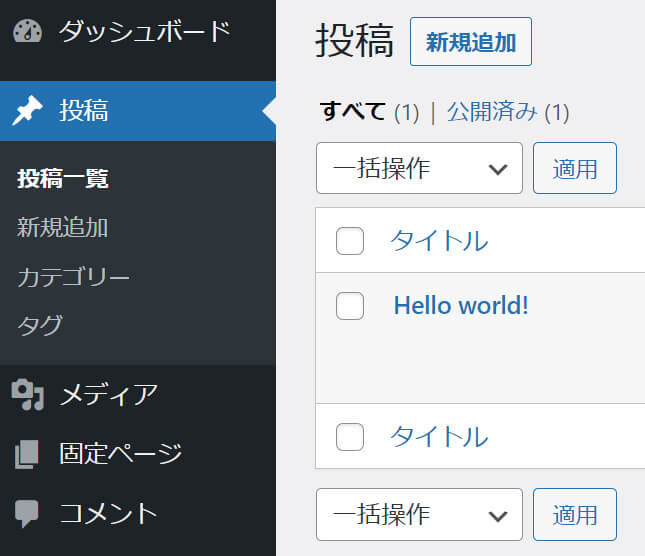Click the top 適用 button

(575, 168)
